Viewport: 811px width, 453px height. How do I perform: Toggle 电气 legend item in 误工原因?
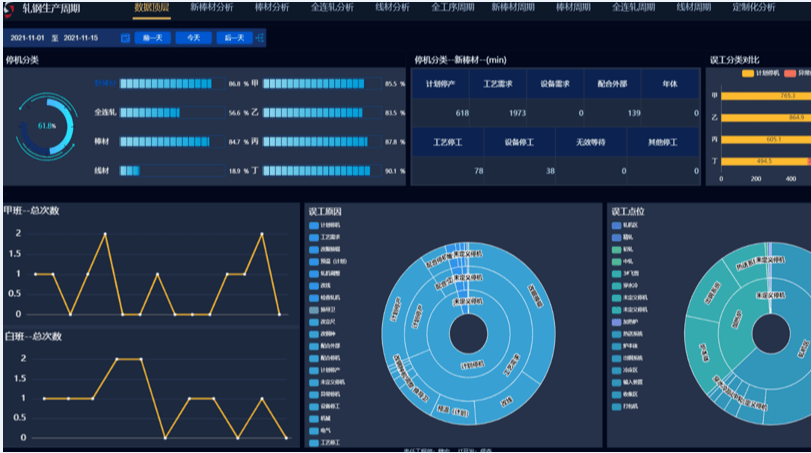pyautogui.click(x=314, y=430)
